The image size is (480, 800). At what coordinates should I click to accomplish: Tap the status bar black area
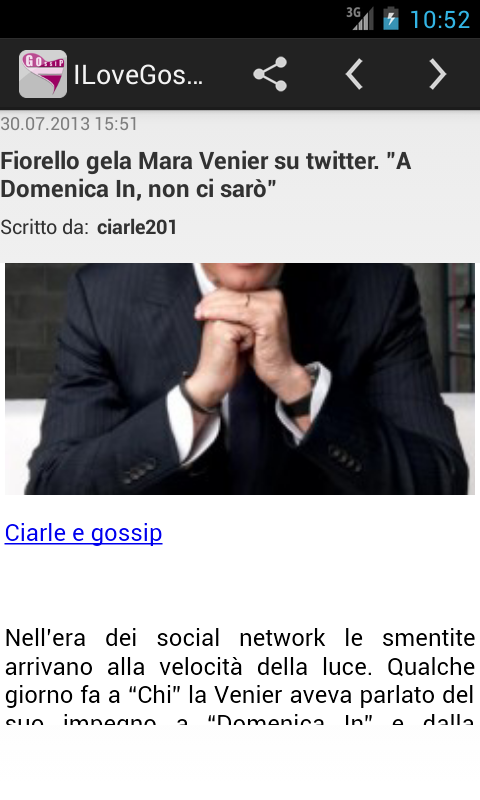168,19
